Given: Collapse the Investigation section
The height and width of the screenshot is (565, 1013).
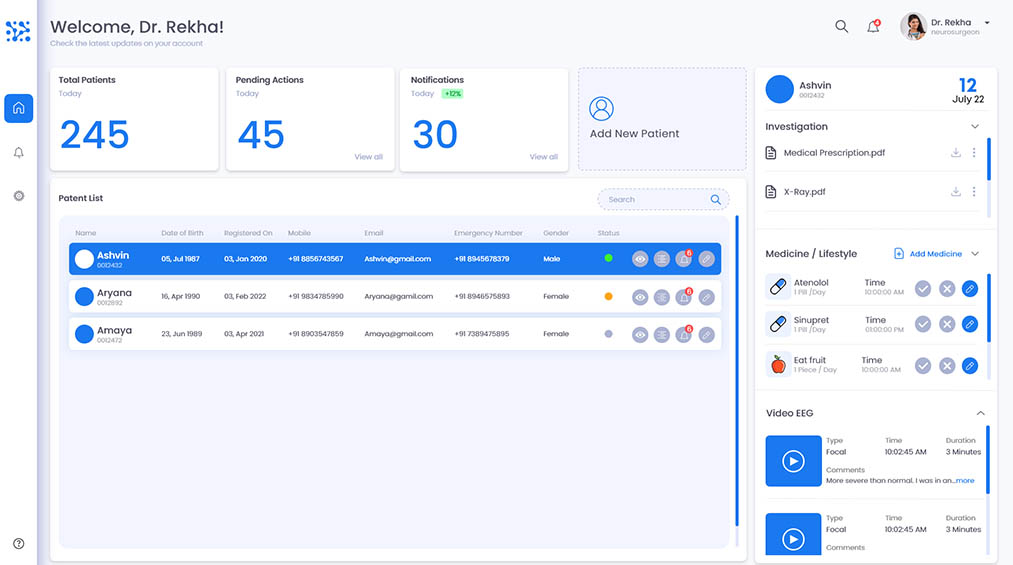Looking at the screenshot, I should click(x=975, y=127).
